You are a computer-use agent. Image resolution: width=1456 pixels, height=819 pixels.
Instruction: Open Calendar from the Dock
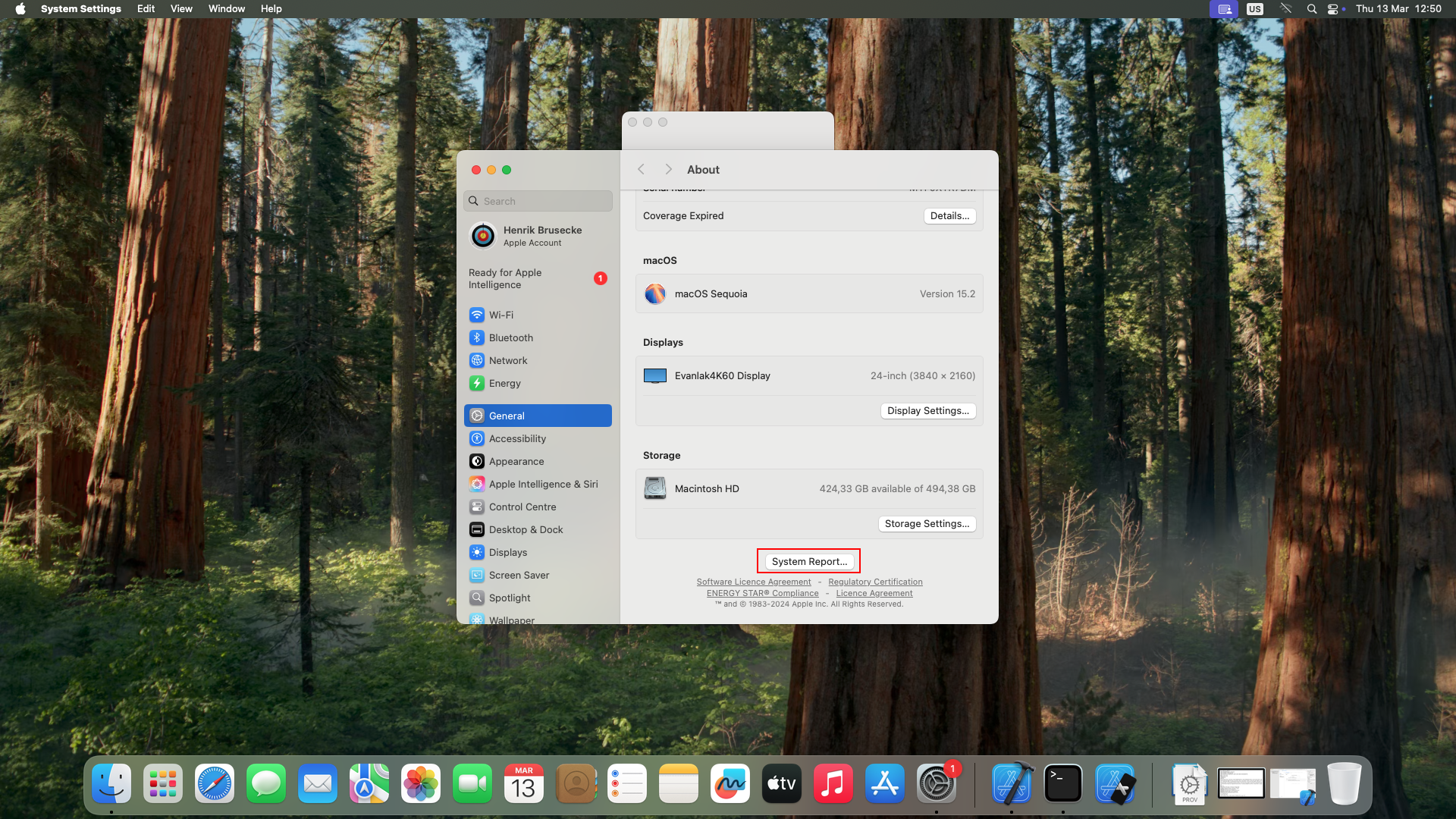click(x=524, y=783)
